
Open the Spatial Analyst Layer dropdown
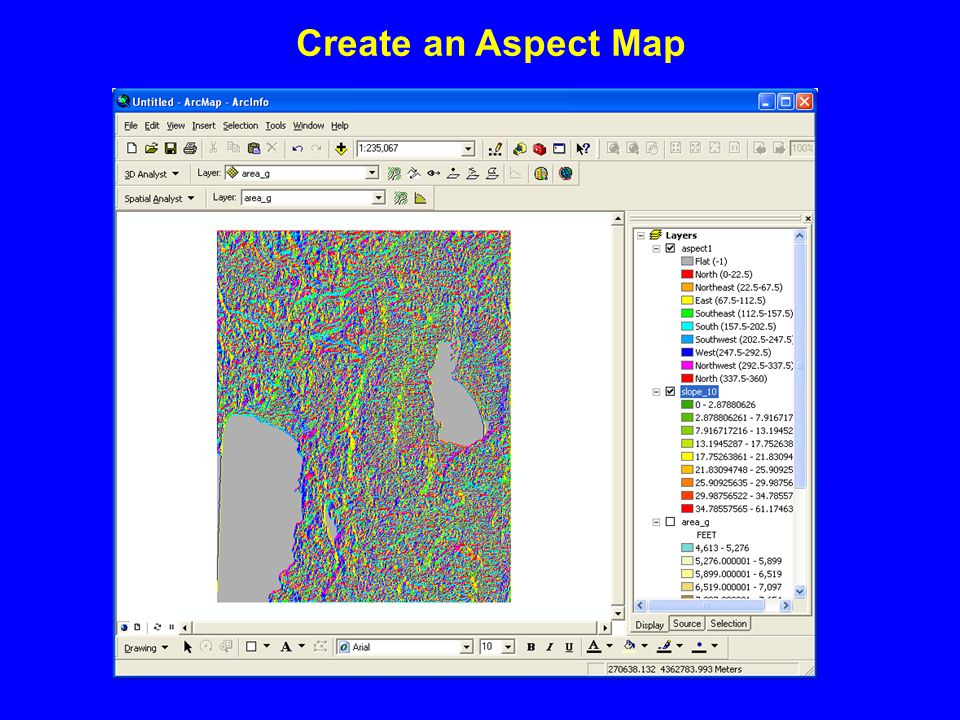pos(379,198)
